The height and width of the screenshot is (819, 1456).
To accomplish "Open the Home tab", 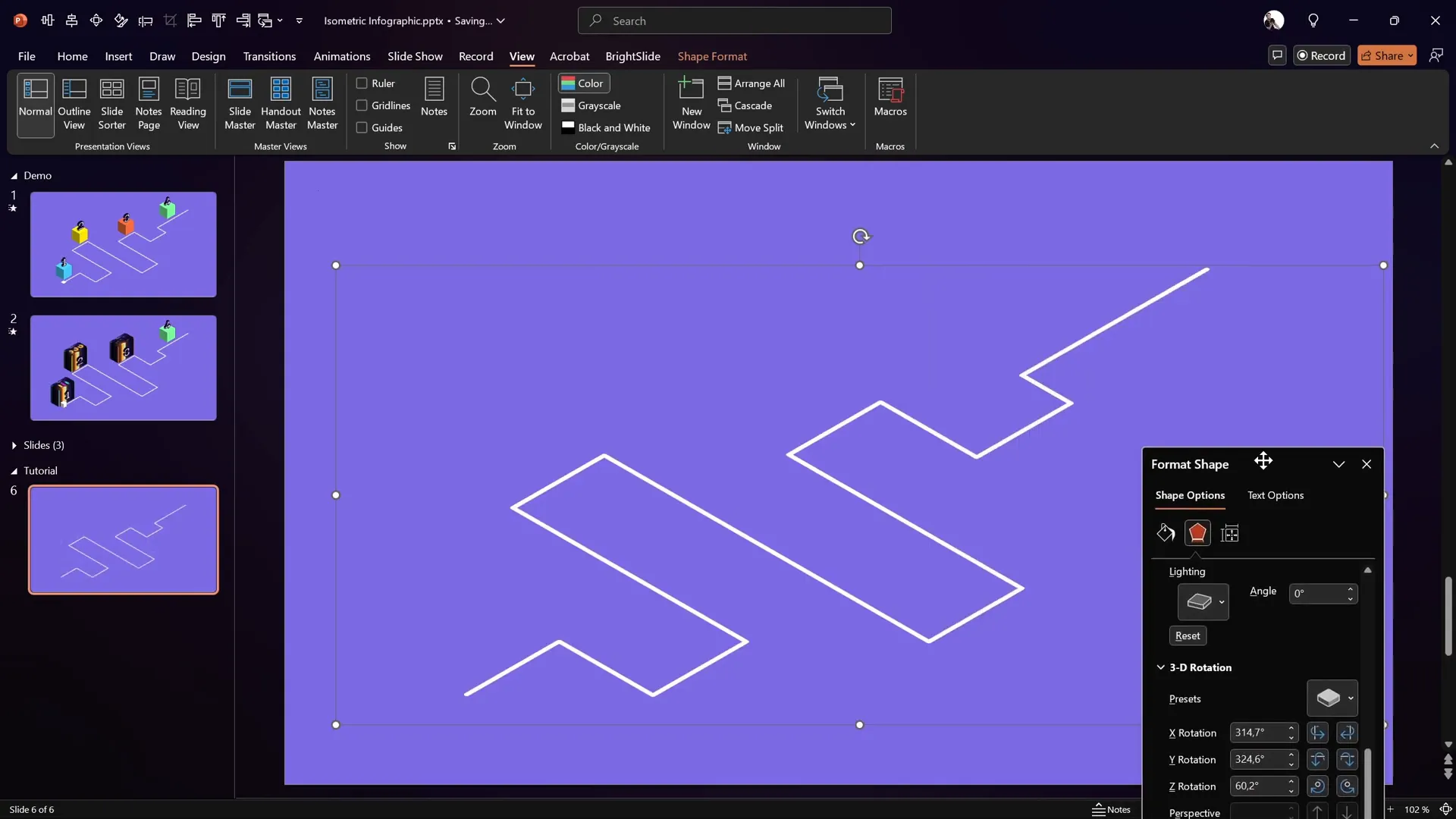I will click(x=72, y=56).
